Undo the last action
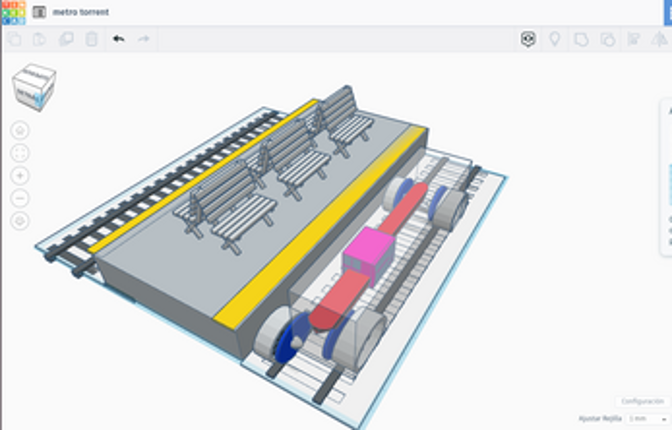Viewport: 672px width, 430px height. click(119, 39)
